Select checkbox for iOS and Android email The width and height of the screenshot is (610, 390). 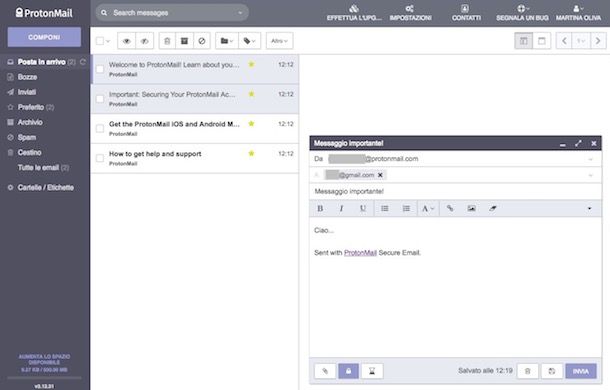[100, 128]
